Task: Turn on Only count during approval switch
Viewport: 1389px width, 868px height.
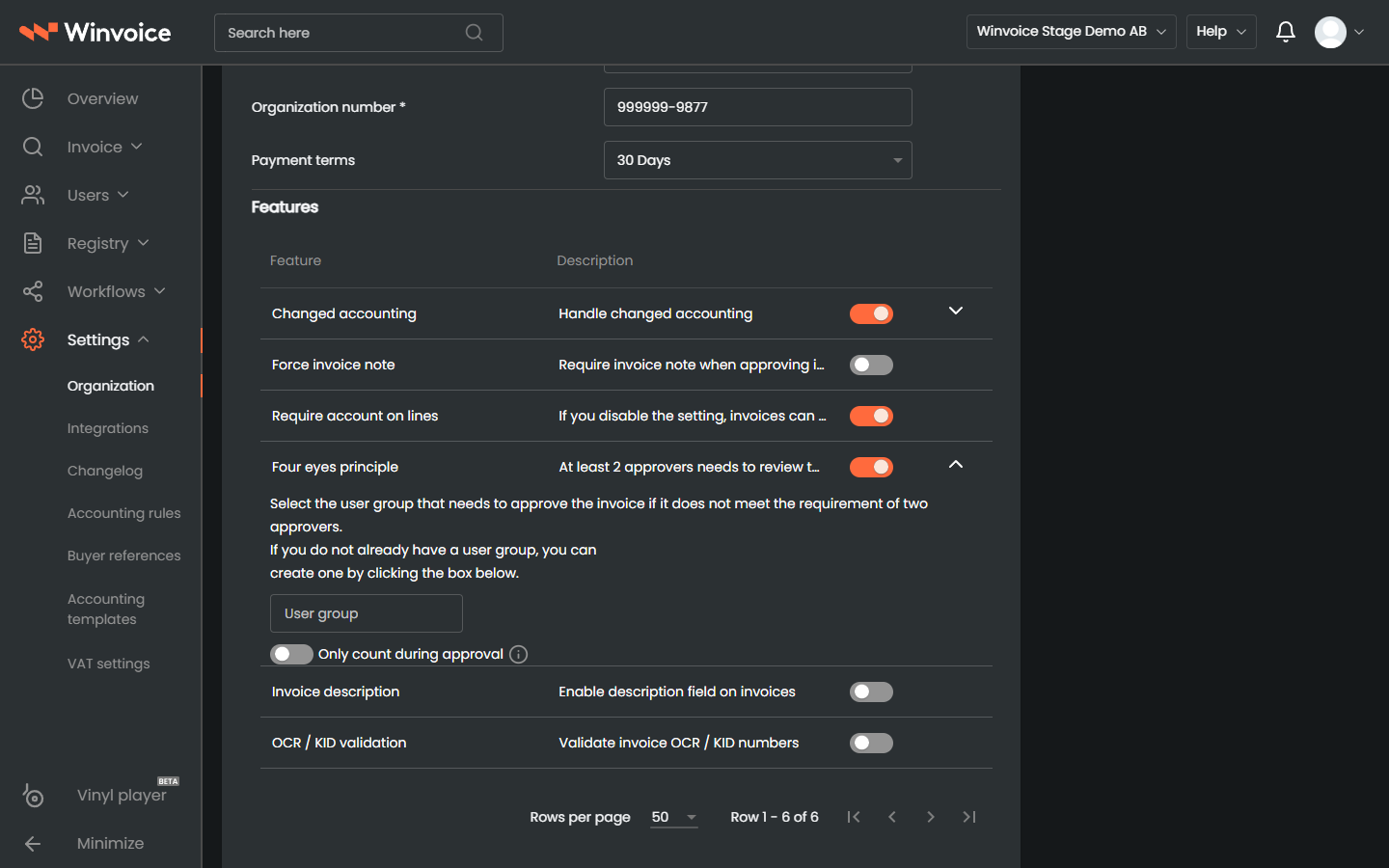Action: 291,654
